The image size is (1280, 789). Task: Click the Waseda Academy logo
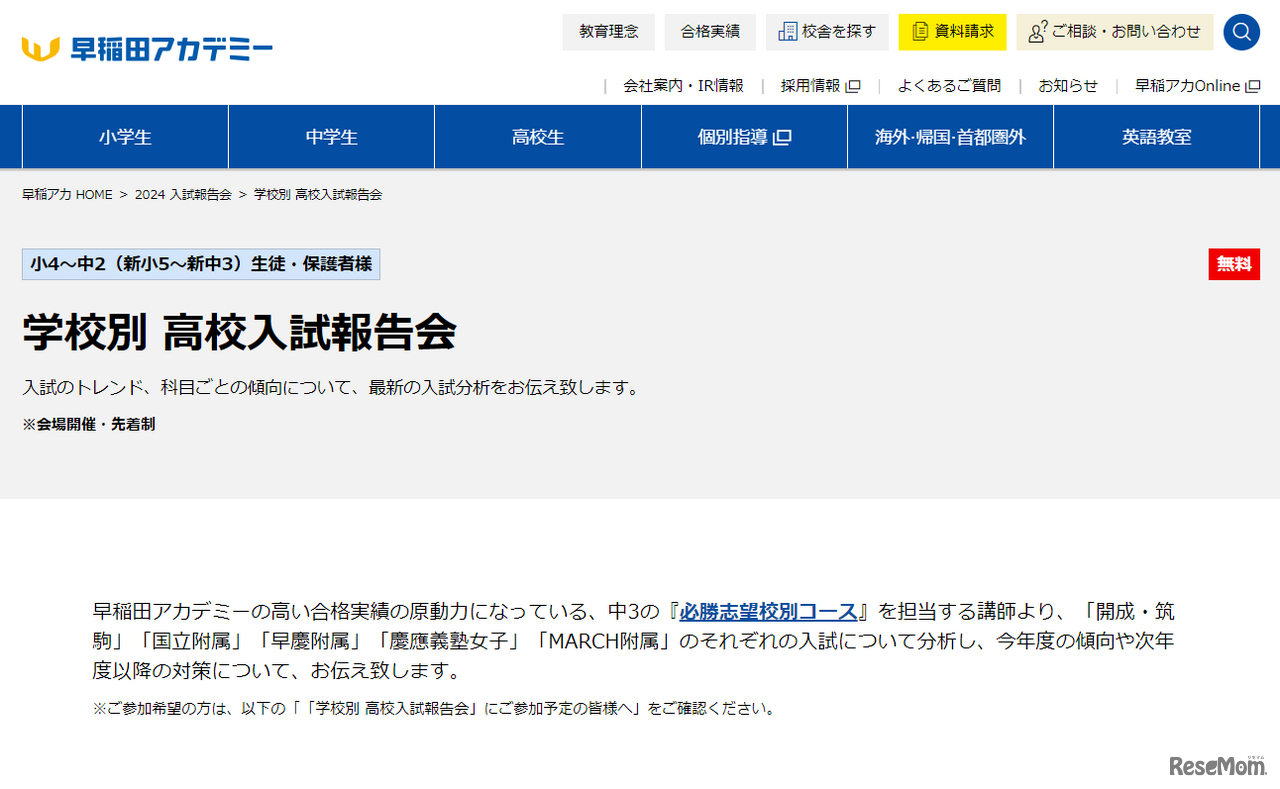tap(147, 48)
